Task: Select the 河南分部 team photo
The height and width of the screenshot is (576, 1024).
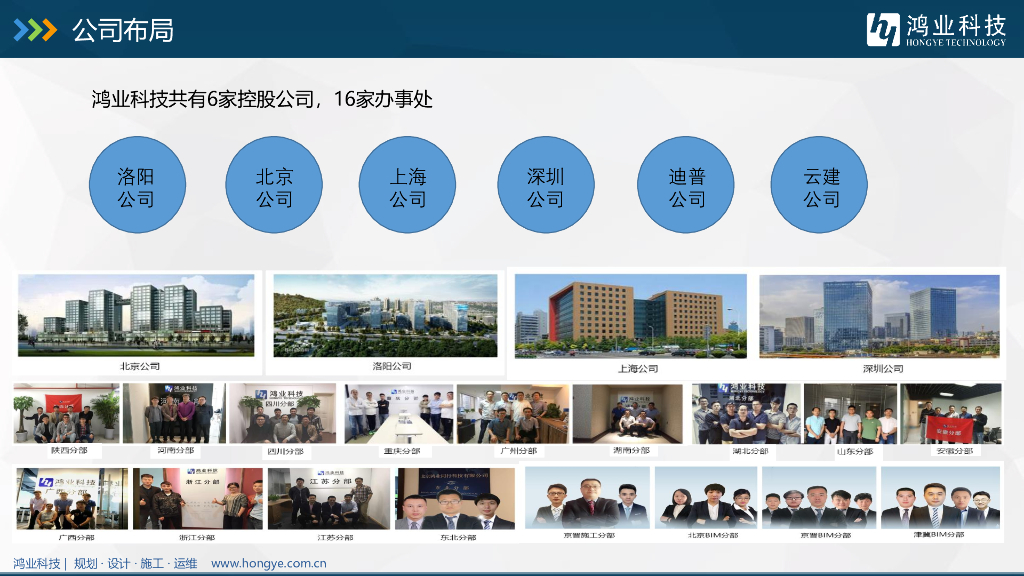Action: pyautogui.click(x=174, y=413)
